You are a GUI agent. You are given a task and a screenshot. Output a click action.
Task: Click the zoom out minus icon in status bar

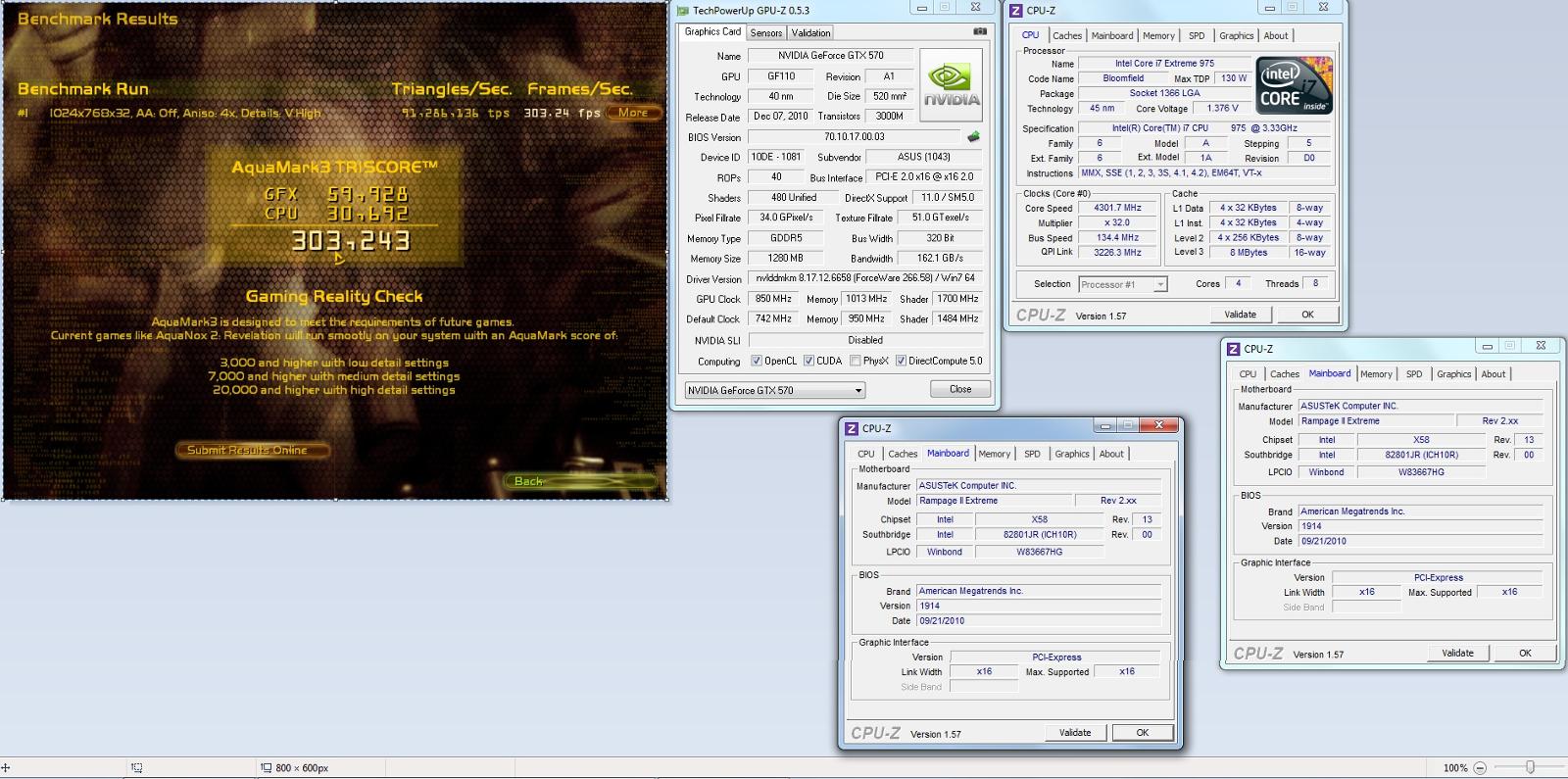[1480, 767]
